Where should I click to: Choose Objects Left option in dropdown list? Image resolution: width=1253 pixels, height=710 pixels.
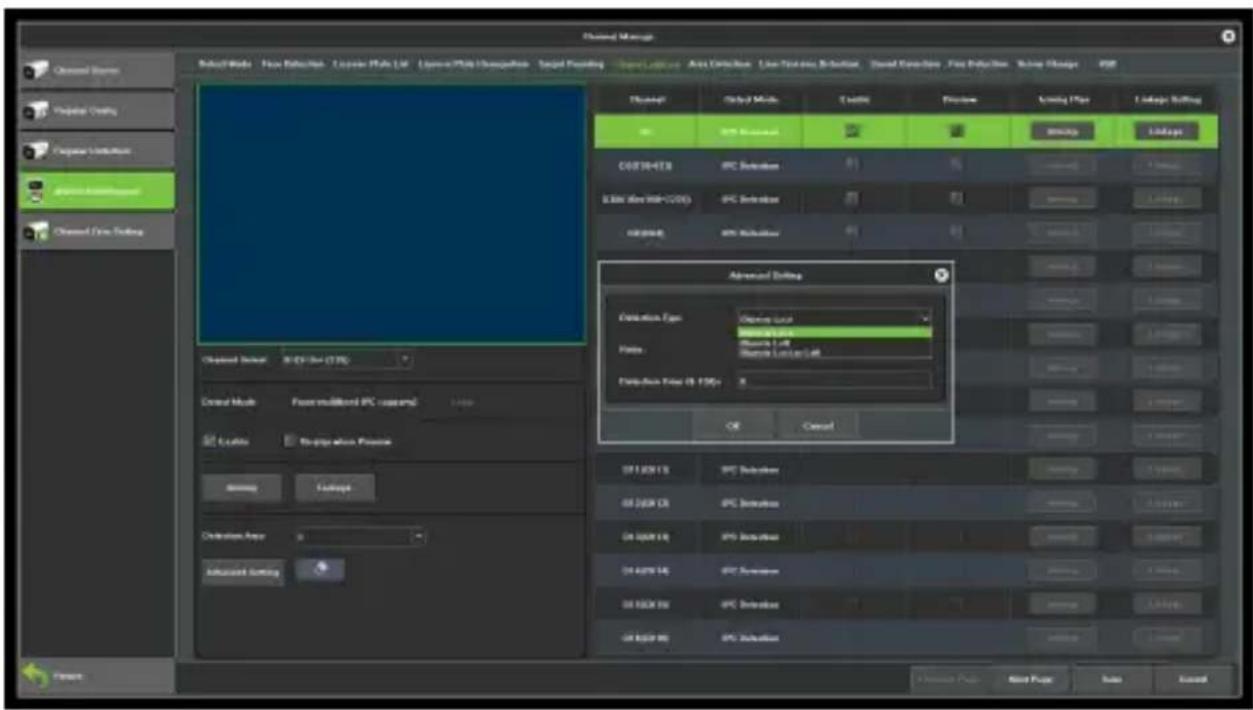coord(834,342)
